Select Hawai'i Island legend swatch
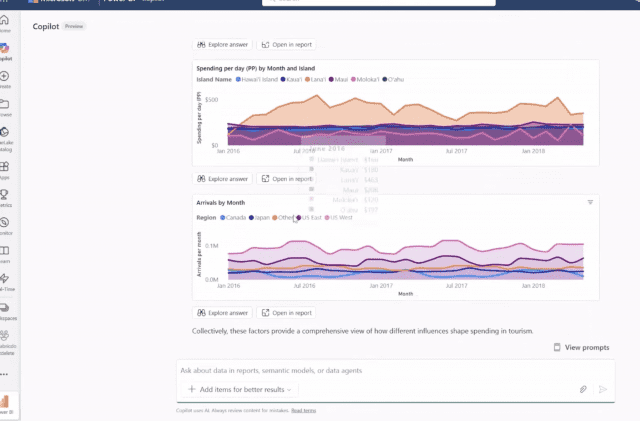Image resolution: width=640 pixels, height=421 pixels. (238, 80)
